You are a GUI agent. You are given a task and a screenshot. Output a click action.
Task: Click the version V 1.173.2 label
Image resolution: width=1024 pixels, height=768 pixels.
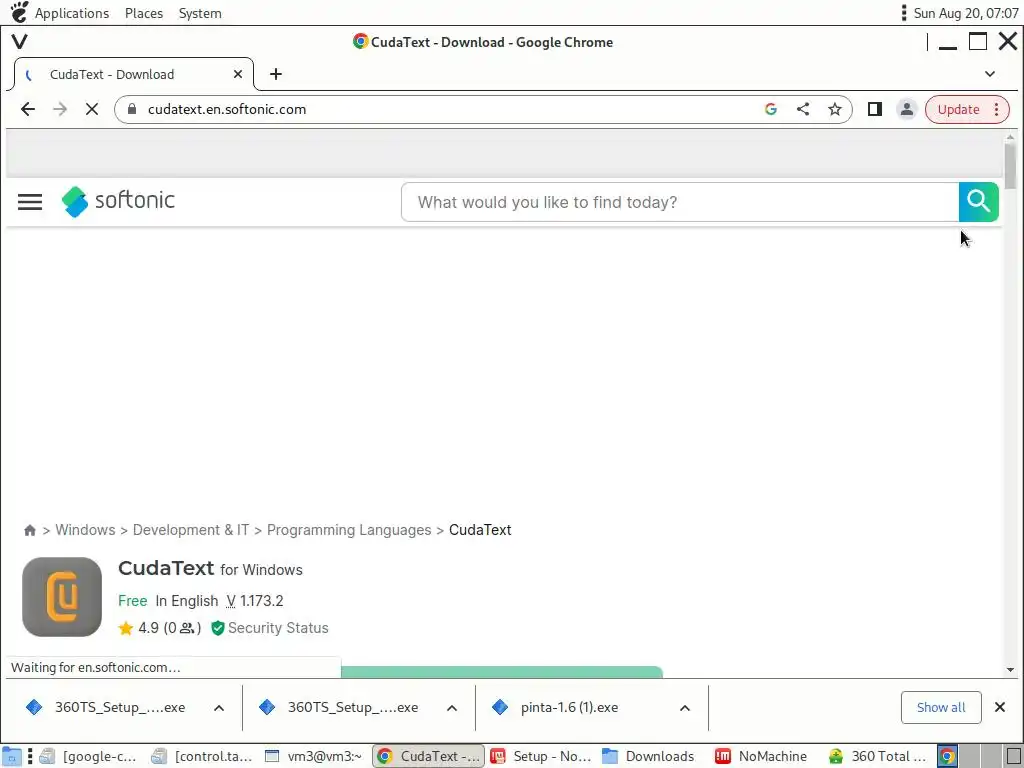(x=255, y=601)
